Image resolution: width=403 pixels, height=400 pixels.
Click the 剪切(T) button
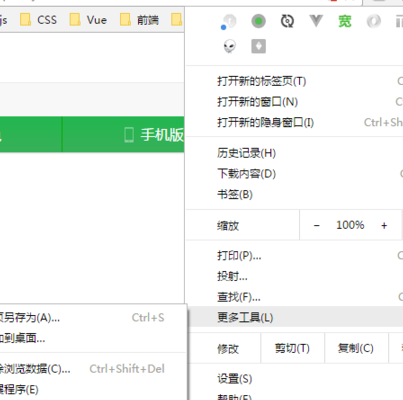292,348
